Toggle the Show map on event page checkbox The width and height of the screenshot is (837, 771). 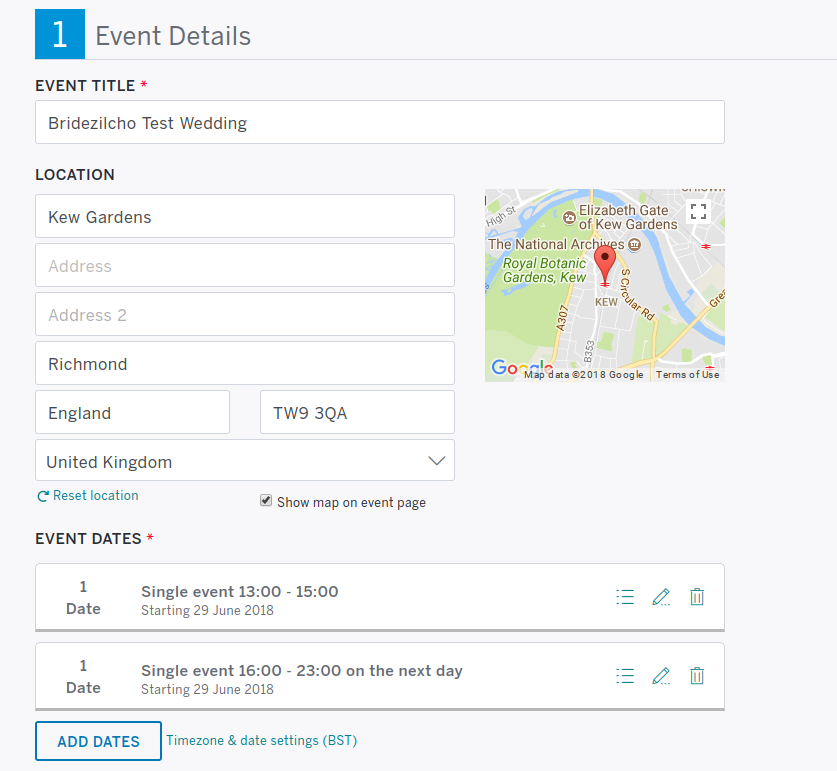265,500
